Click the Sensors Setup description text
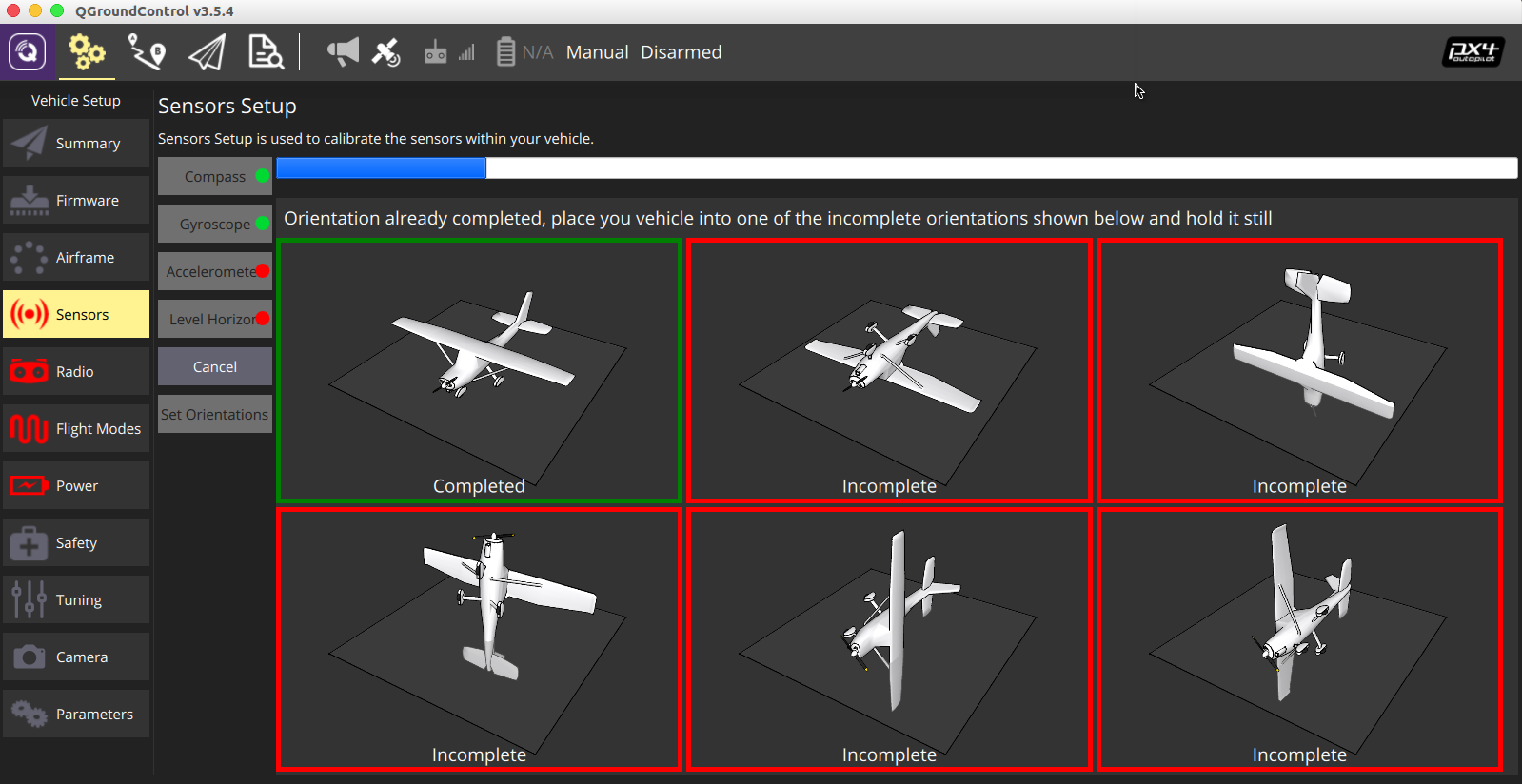The image size is (1522, 784). click(376, 139)
